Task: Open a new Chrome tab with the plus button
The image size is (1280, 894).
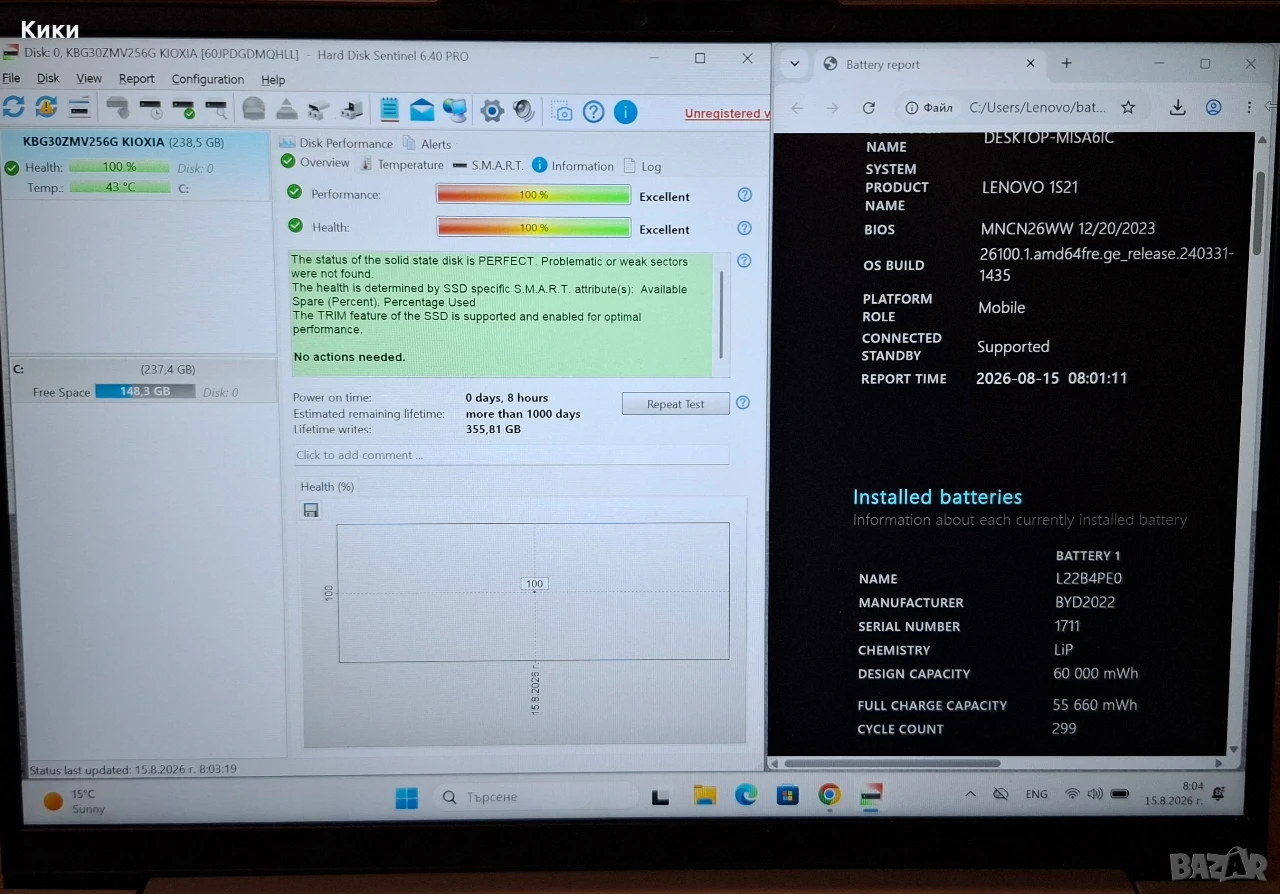Action: coord(1066,63)
